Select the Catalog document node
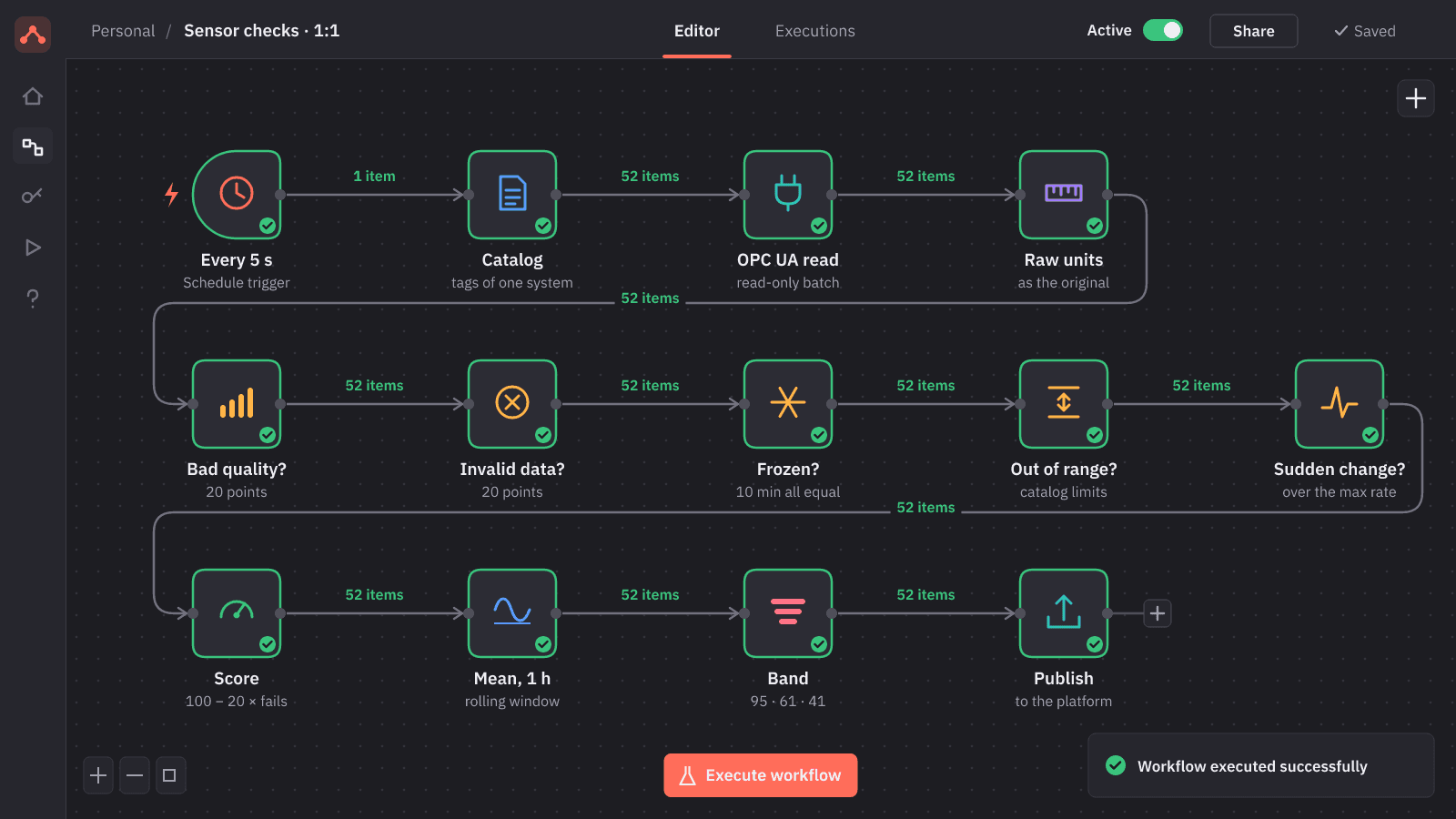Screen dimensions: 1456x819 coord(512,195)
